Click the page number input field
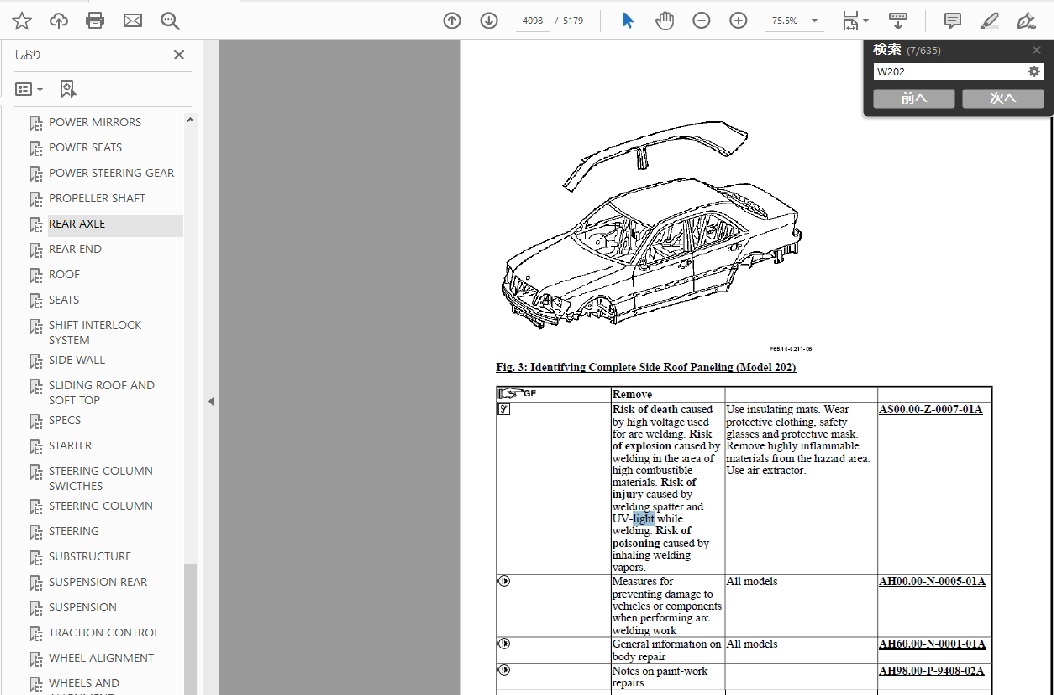Screen dimensions: 1054x695 [535, 21]
